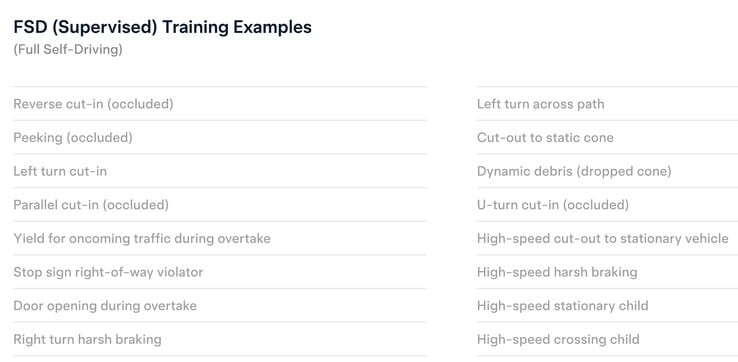
Task: Click blank space right of Peeking (occluded)
Action: click(x=280, y=137)
